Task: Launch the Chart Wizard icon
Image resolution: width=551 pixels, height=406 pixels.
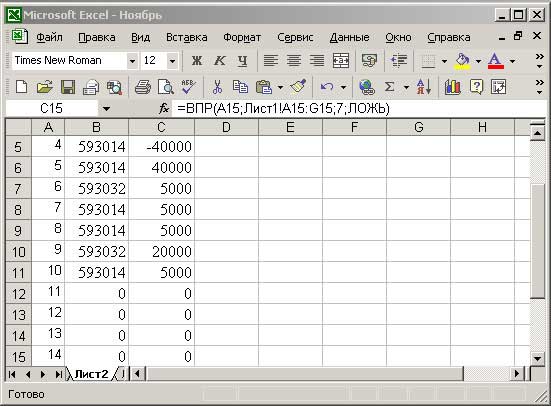Action: 453,87
